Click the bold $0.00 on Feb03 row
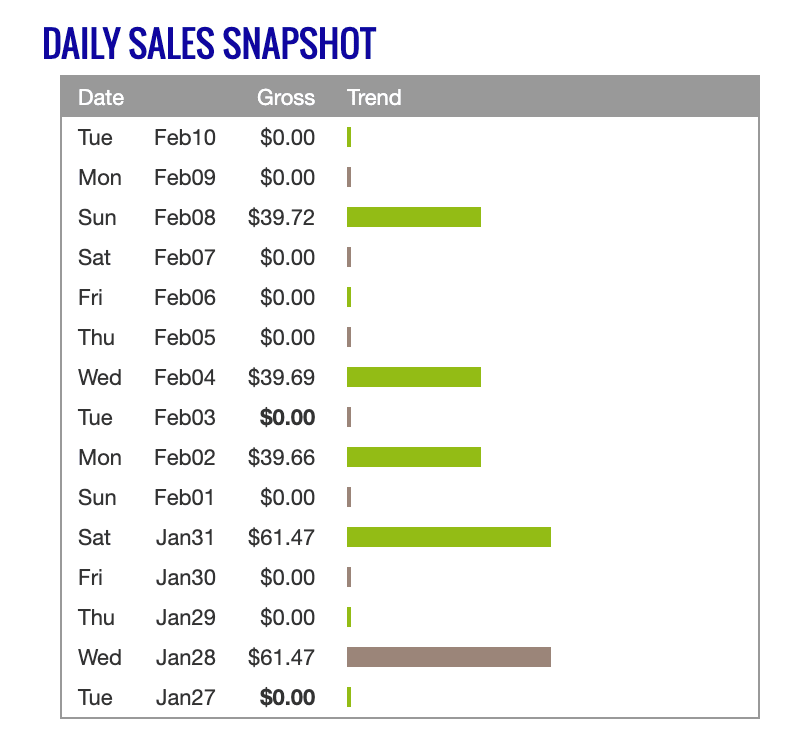The width and height of the screenshot is (806, 754). point(287,418)
